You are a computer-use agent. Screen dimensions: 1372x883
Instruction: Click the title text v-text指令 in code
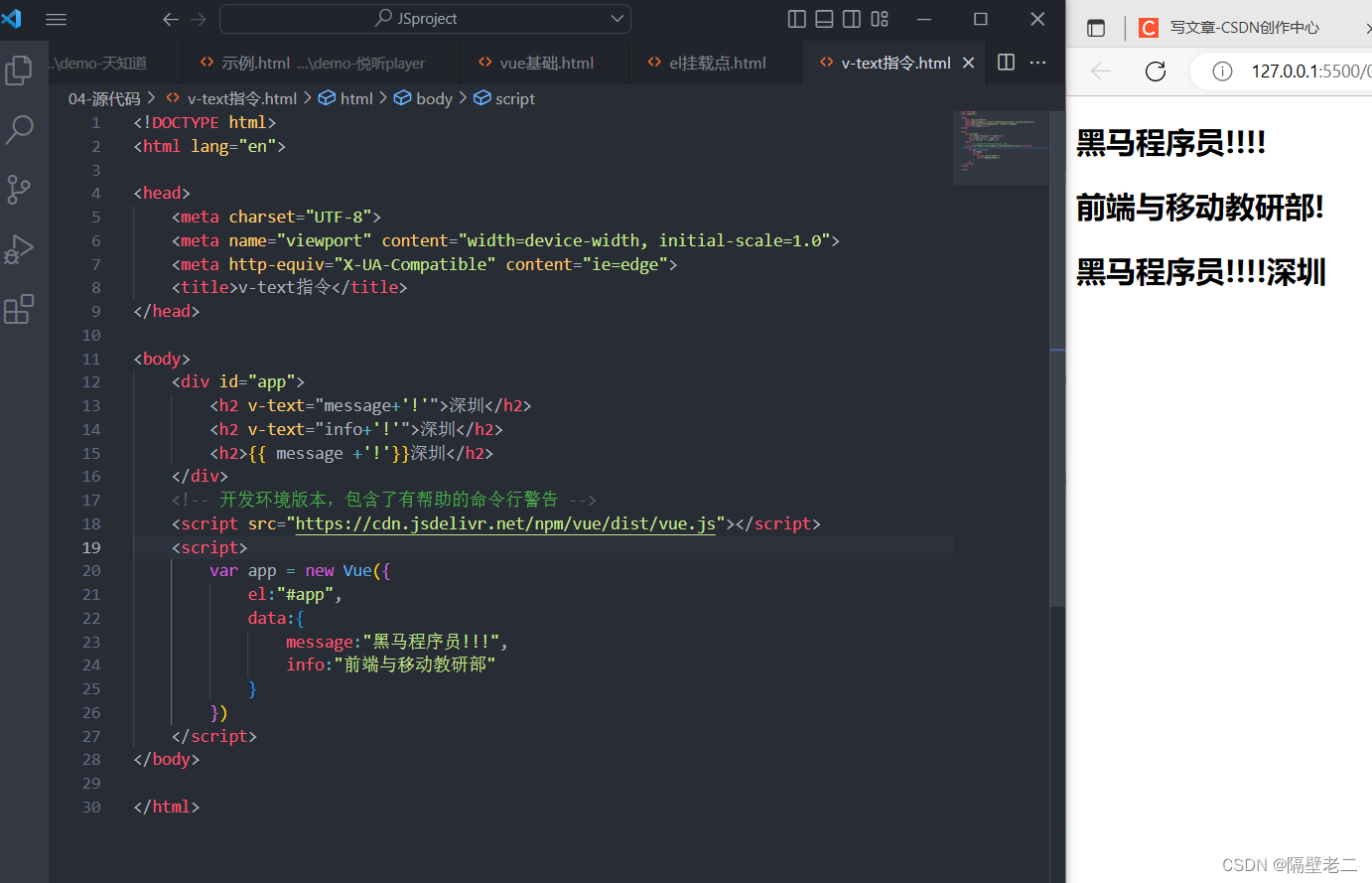(x=285, y=287)
